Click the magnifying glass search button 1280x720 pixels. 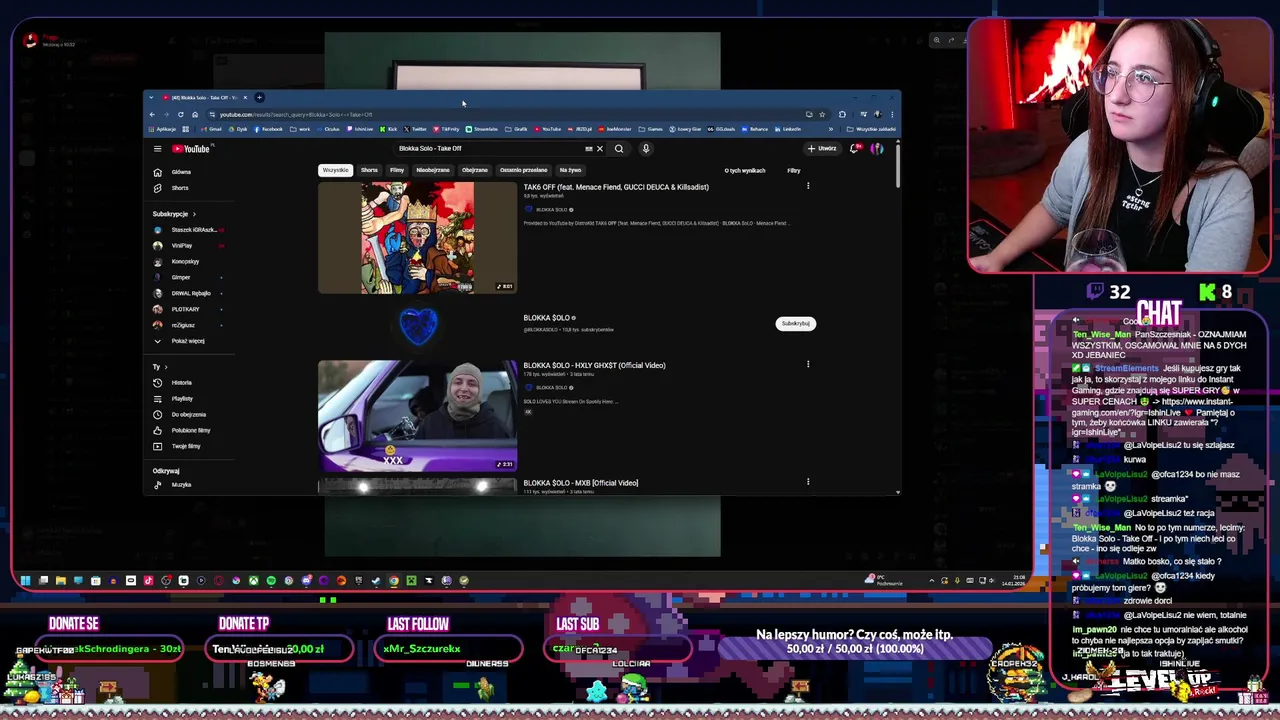619,149
